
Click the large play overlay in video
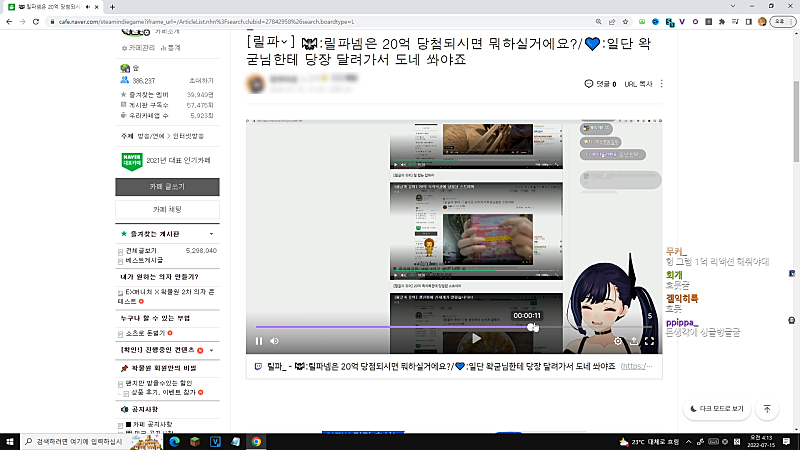476,338
